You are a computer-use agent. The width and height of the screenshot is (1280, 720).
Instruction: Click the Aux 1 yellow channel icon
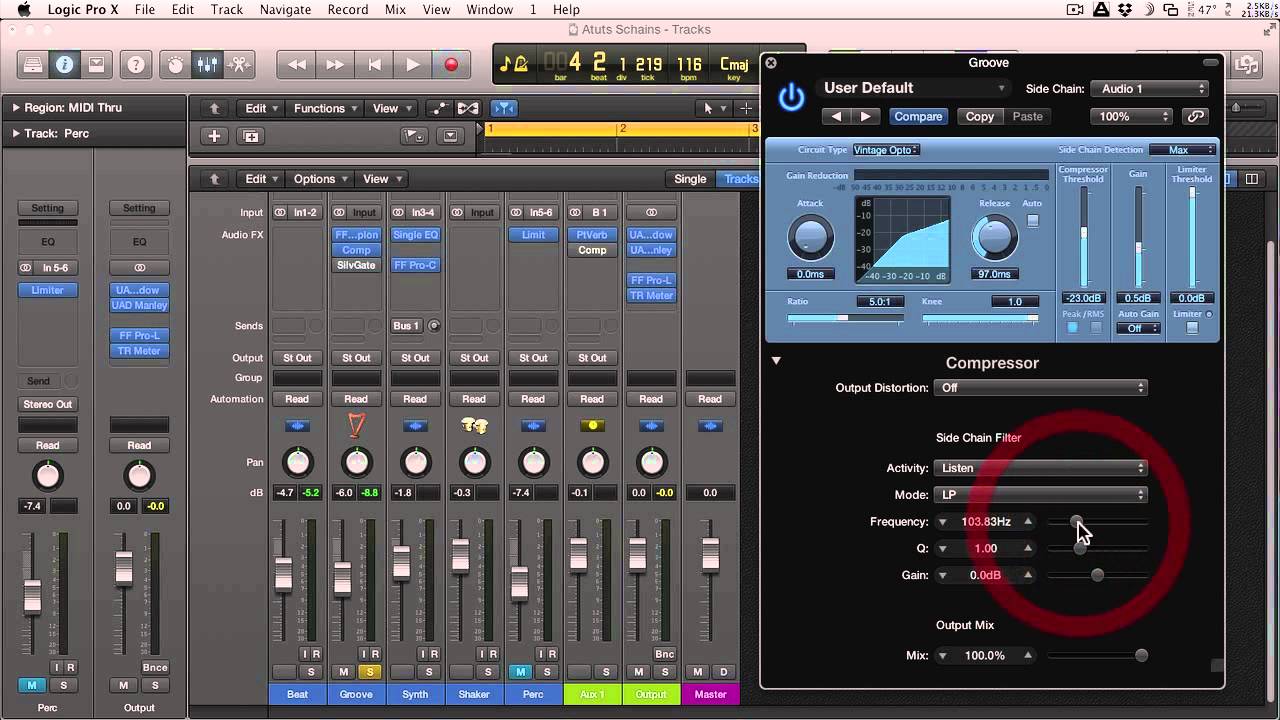pyautogui.click(x=593, y=426)
